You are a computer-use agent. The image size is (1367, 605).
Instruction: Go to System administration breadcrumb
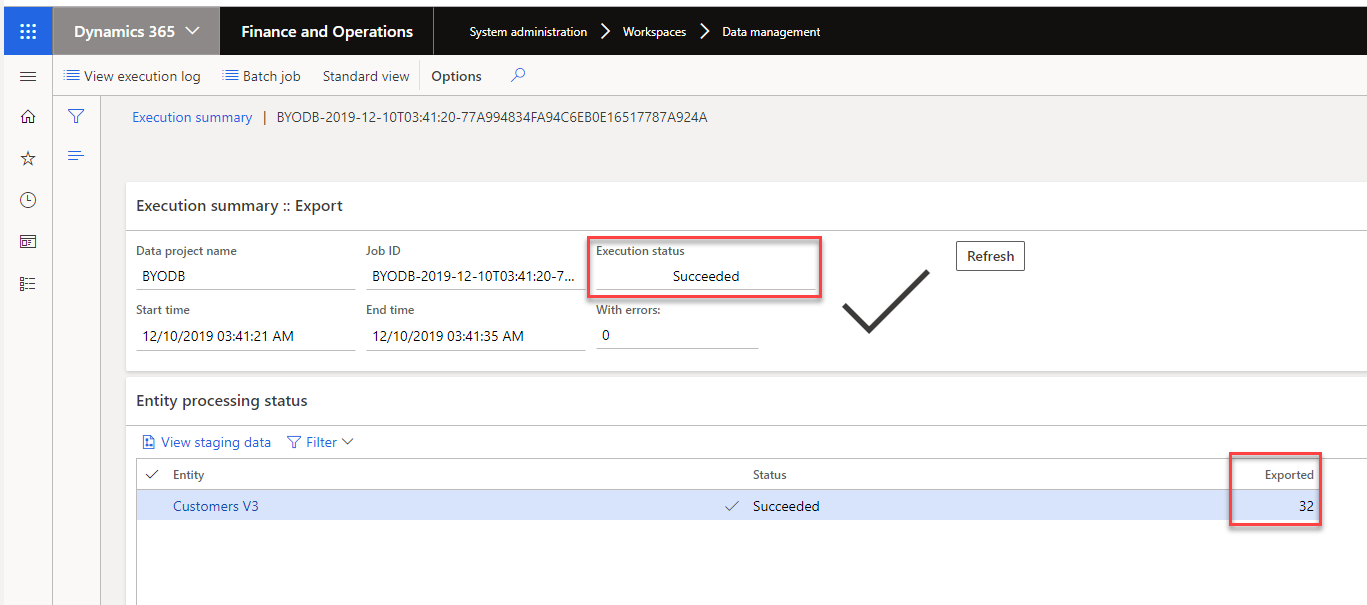[x=528, y=32]
